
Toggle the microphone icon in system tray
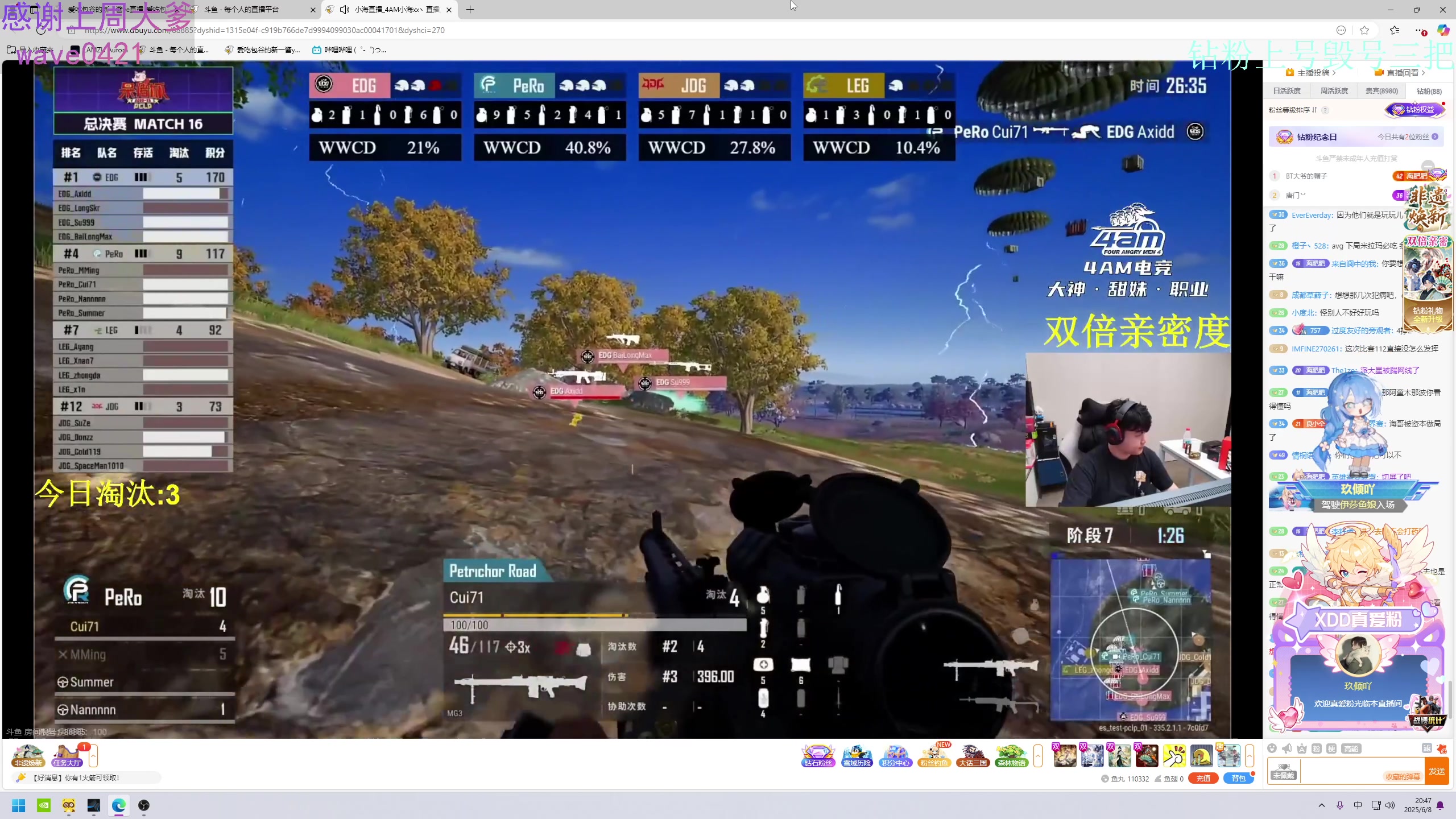[x=1340, y=805]
